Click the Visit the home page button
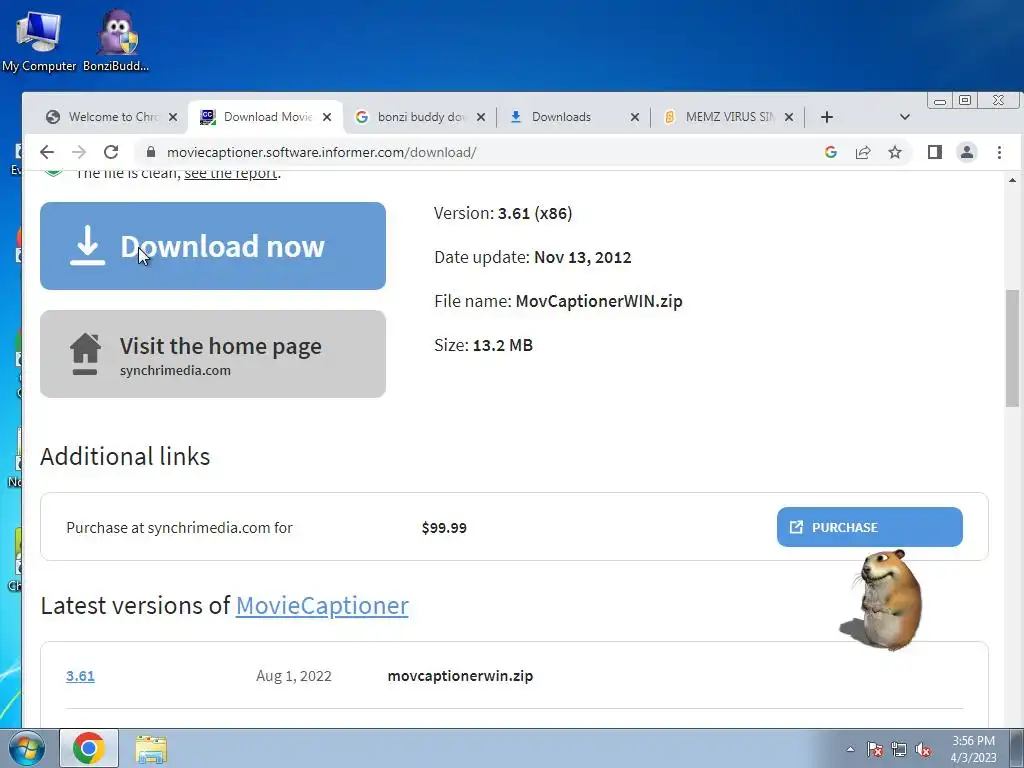Screen dimensions: 1024x768 point(213,354)
